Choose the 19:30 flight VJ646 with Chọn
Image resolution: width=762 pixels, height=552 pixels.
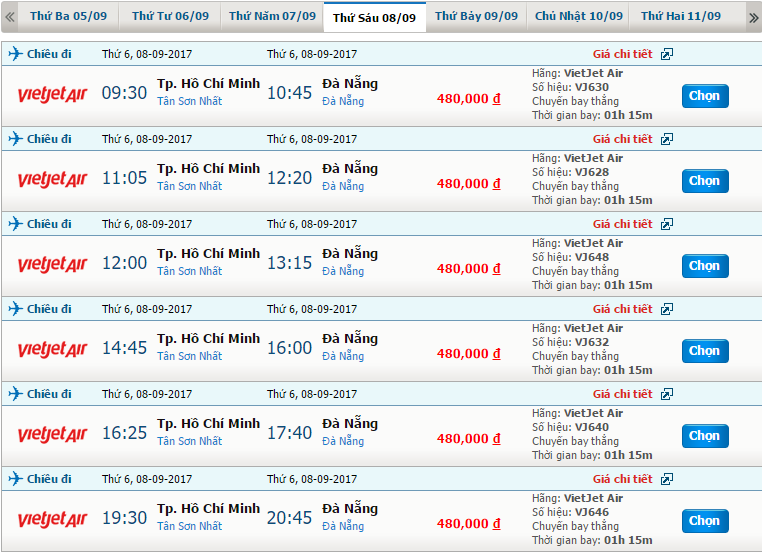point(705,521)
